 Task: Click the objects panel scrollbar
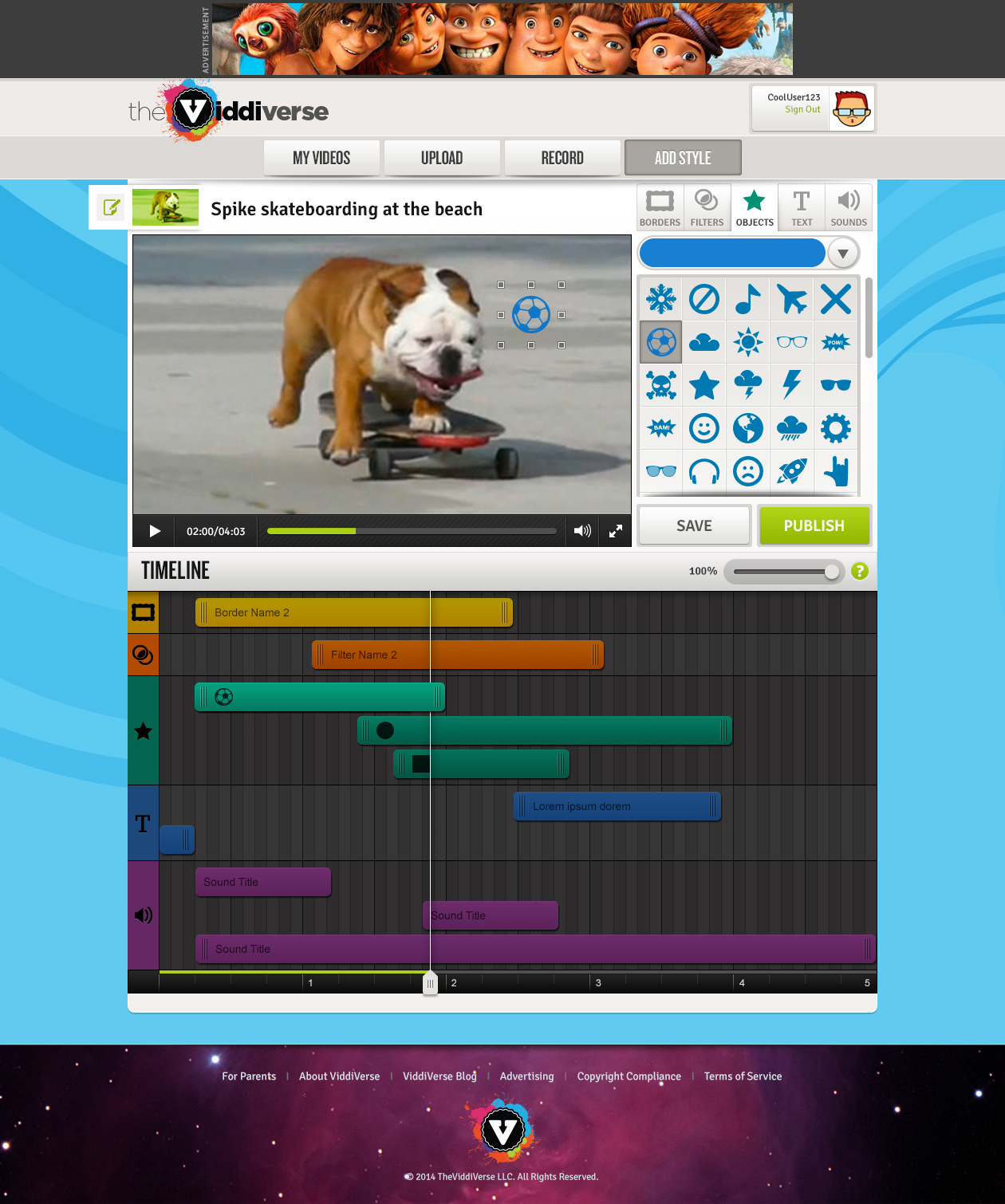(x=869, y=317)
